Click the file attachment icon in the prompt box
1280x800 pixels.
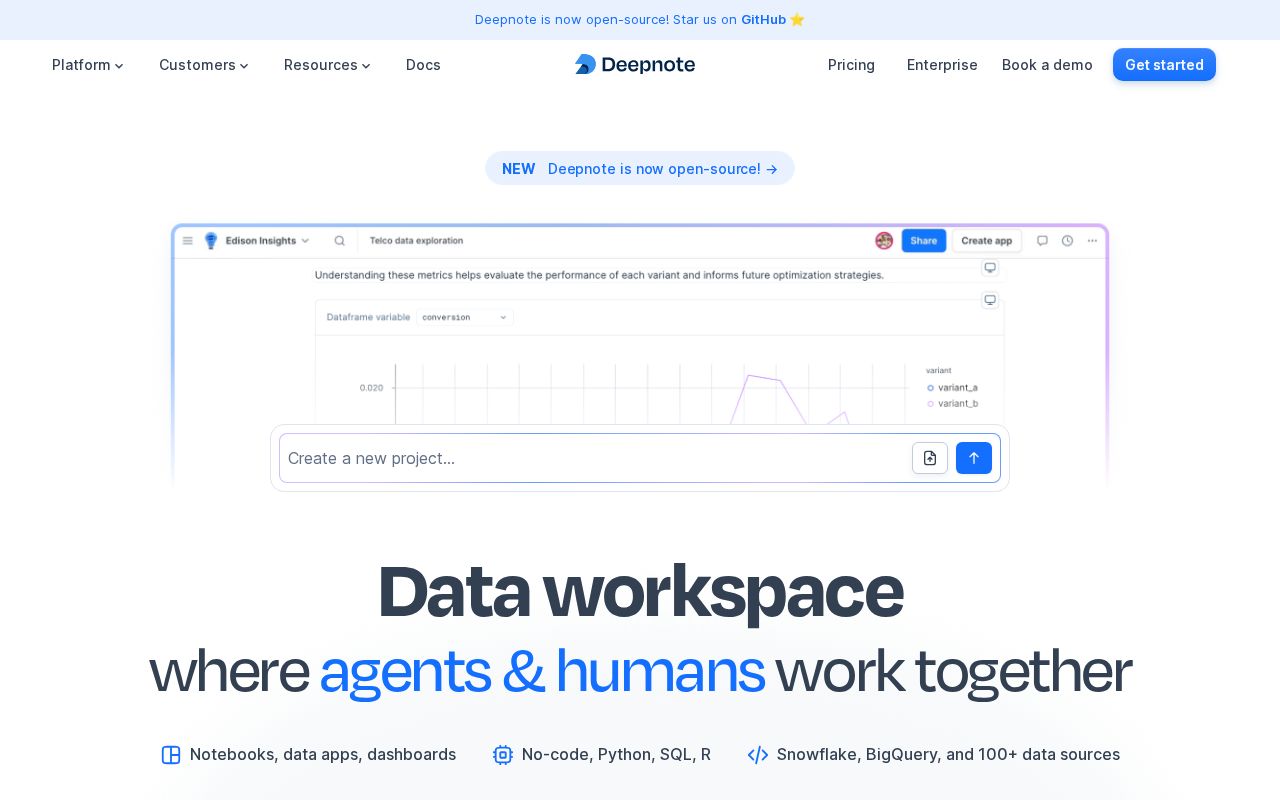pyautogui.click(x=930, y=458)
